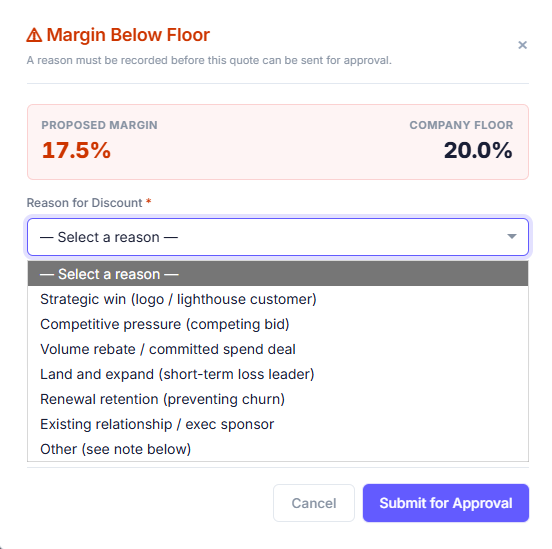The width and height of the screenshot is (552, 549).
Task: Submit the quote for approval
Action: coord(446,503)
